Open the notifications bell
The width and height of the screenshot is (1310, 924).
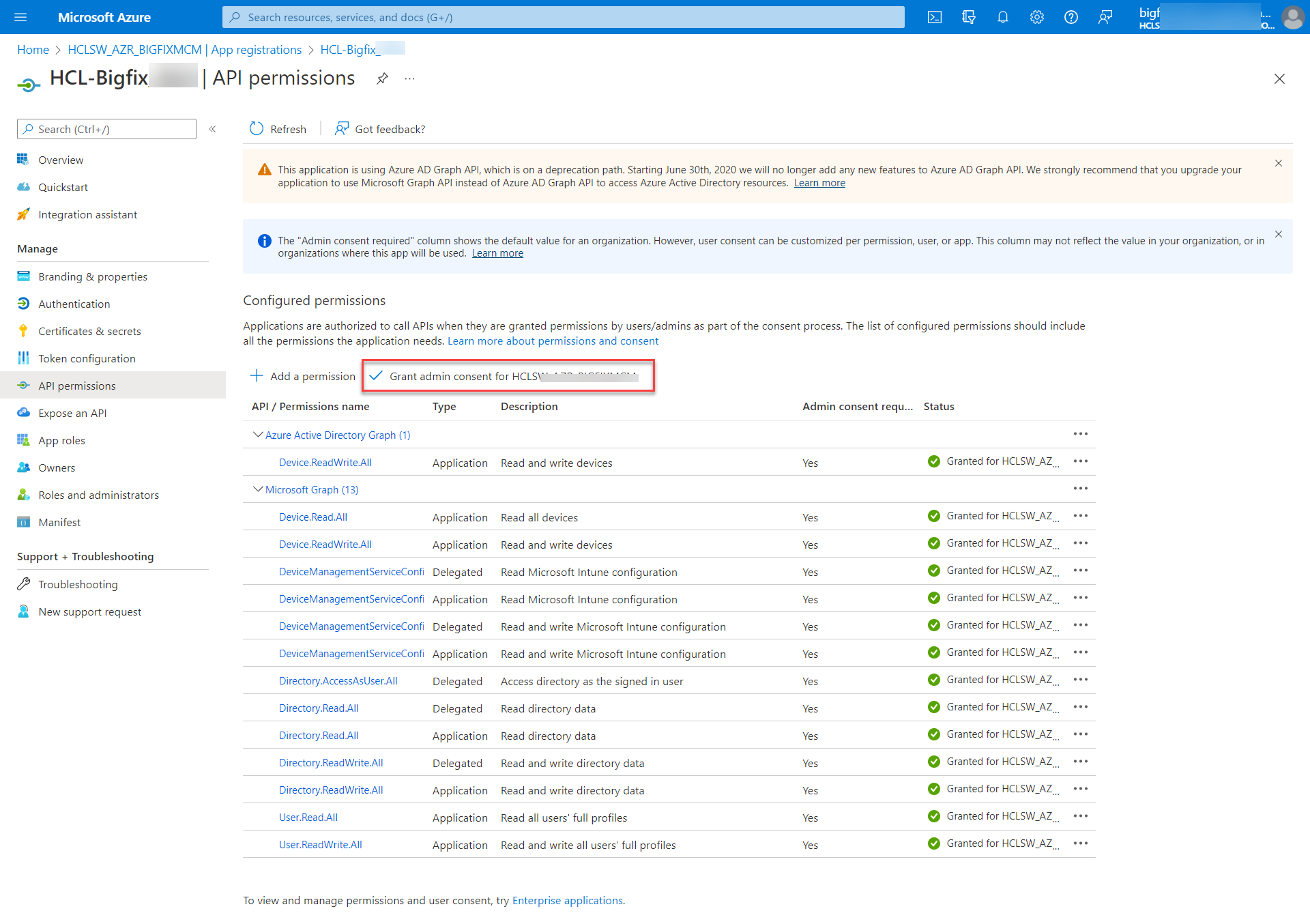click(x=1003, y=17)
